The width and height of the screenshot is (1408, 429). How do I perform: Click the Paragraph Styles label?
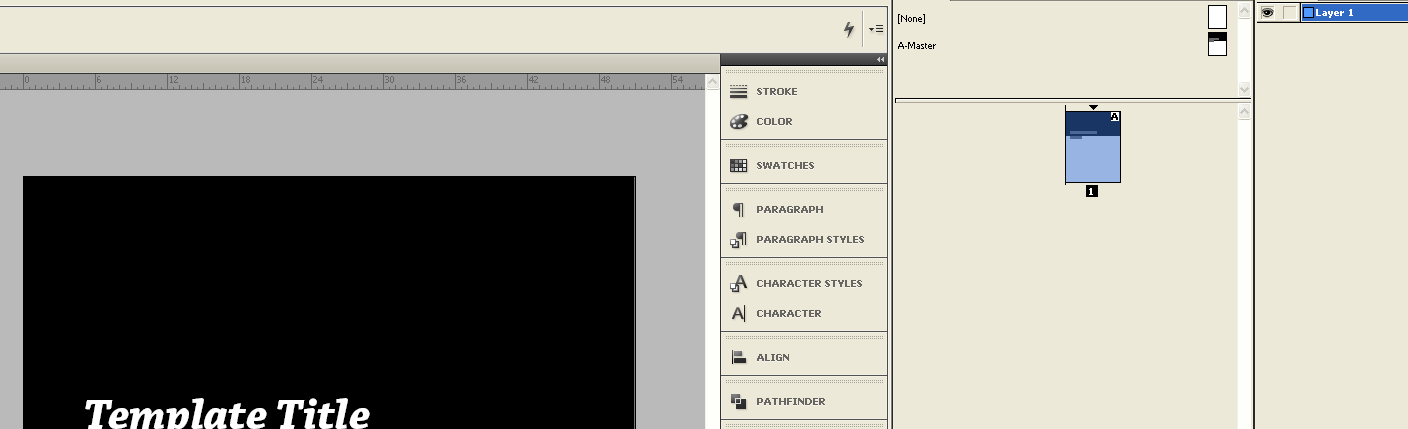click(810, 240)
